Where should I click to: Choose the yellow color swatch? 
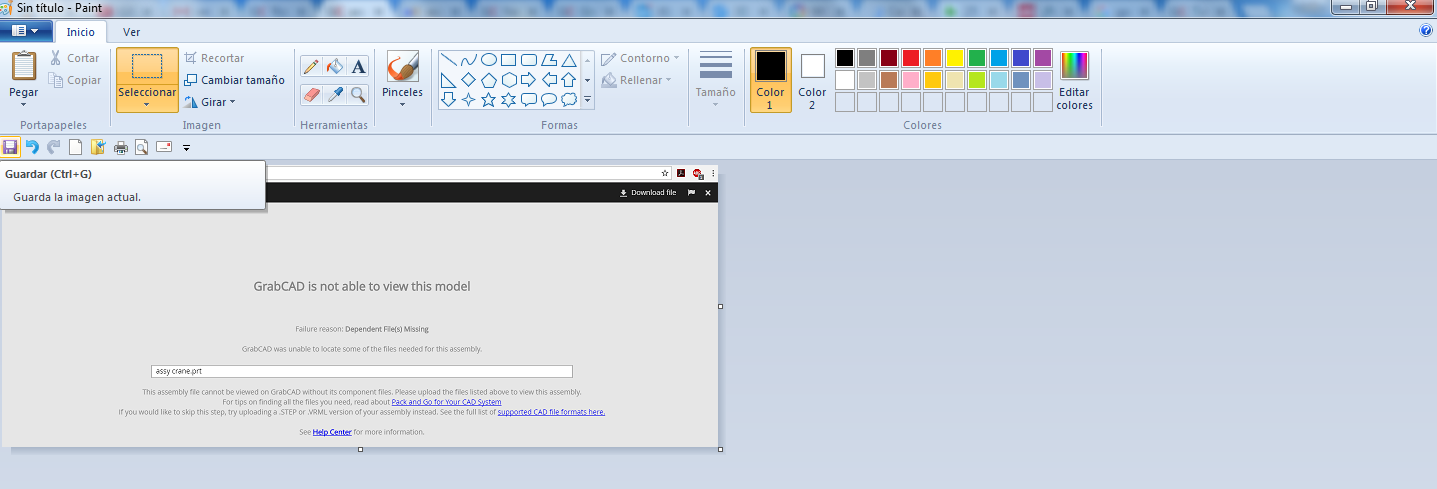(955, 58)
